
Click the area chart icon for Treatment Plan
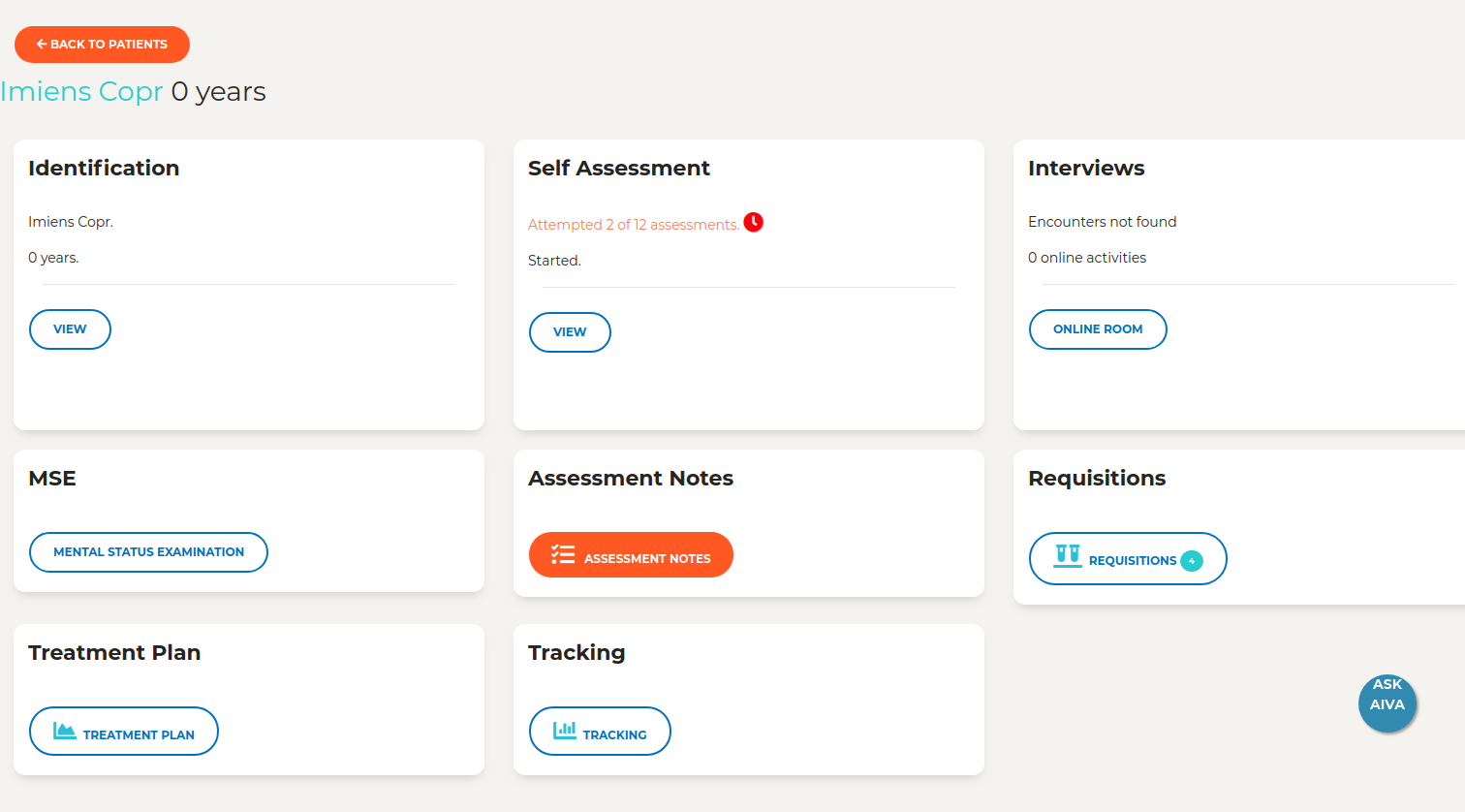coord(65,731)
